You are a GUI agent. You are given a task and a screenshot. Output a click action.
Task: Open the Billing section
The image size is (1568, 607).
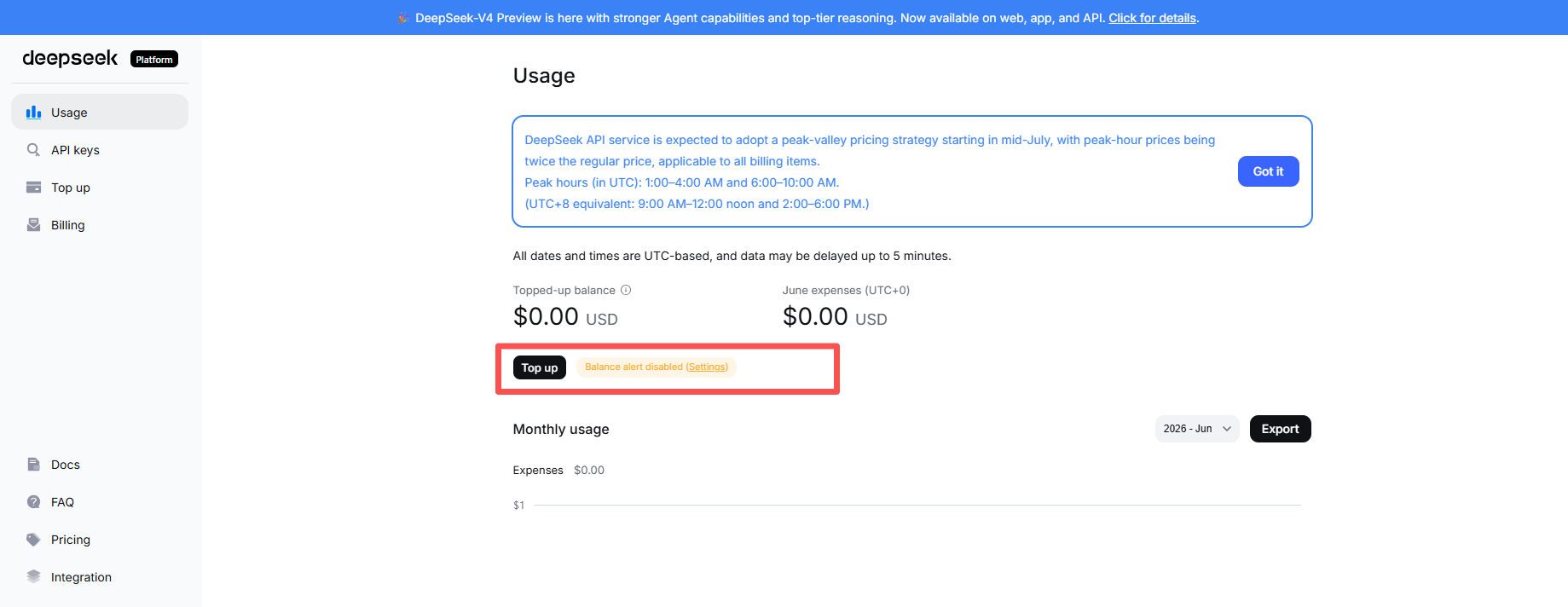100,225
